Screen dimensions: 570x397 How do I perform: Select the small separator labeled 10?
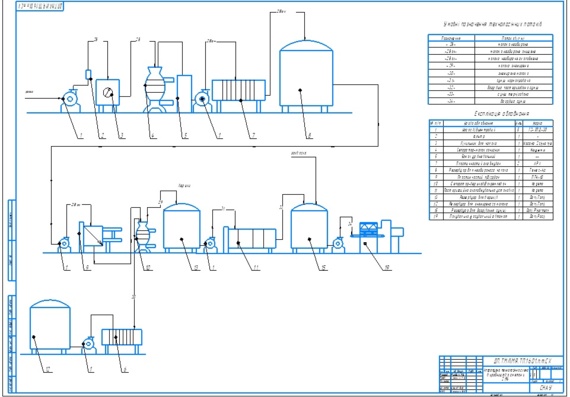click(x=144, y=237)
